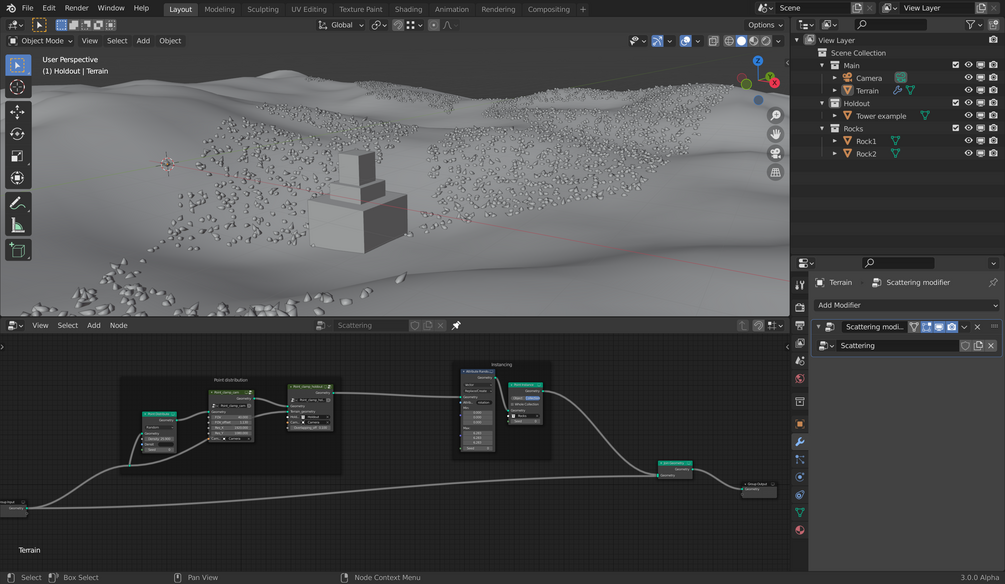
Task: Collapse the Holdout collection
Action: [x=822, y=103]
